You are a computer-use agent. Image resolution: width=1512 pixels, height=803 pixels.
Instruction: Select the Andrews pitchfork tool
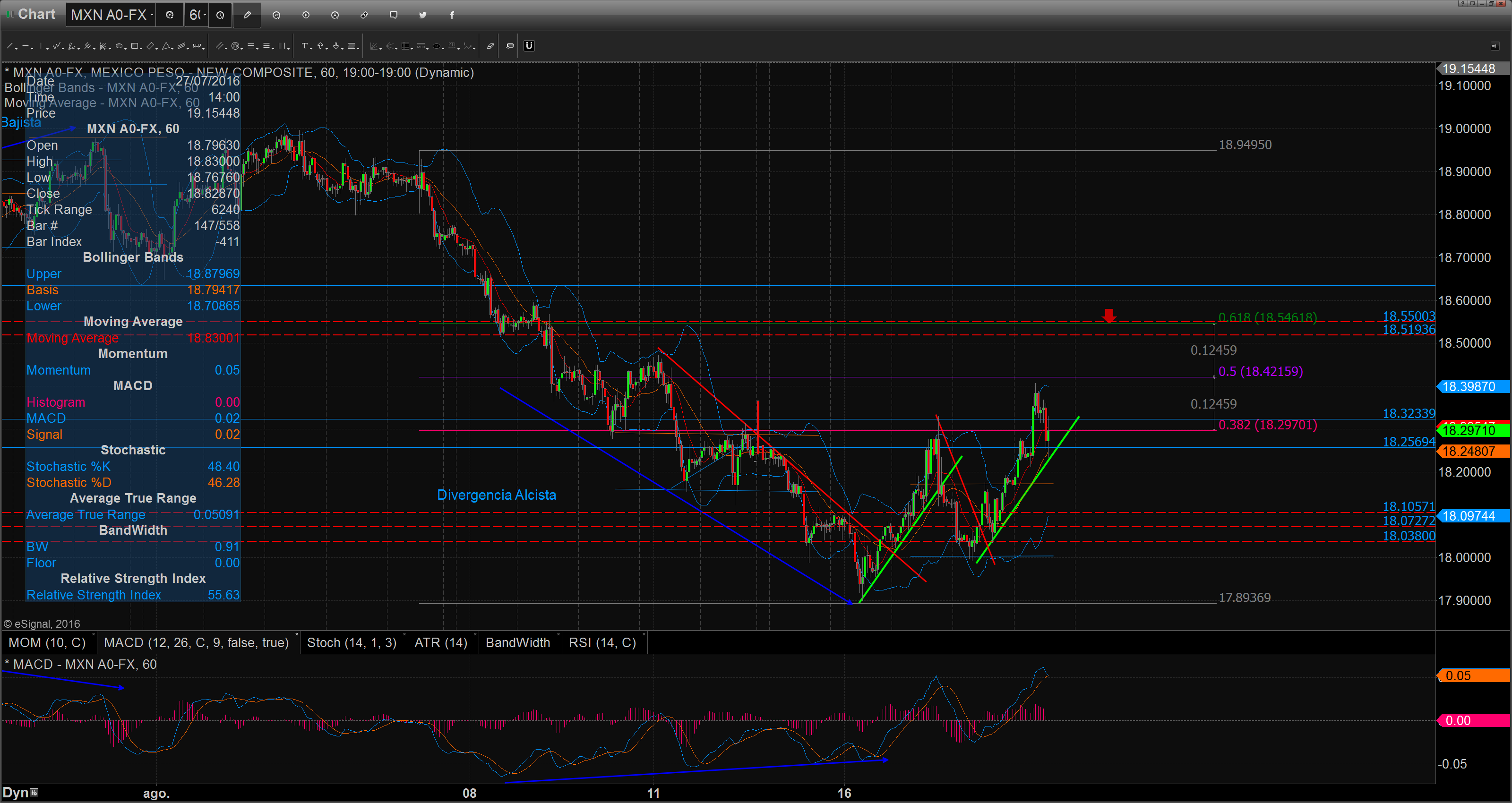point(87,46)
